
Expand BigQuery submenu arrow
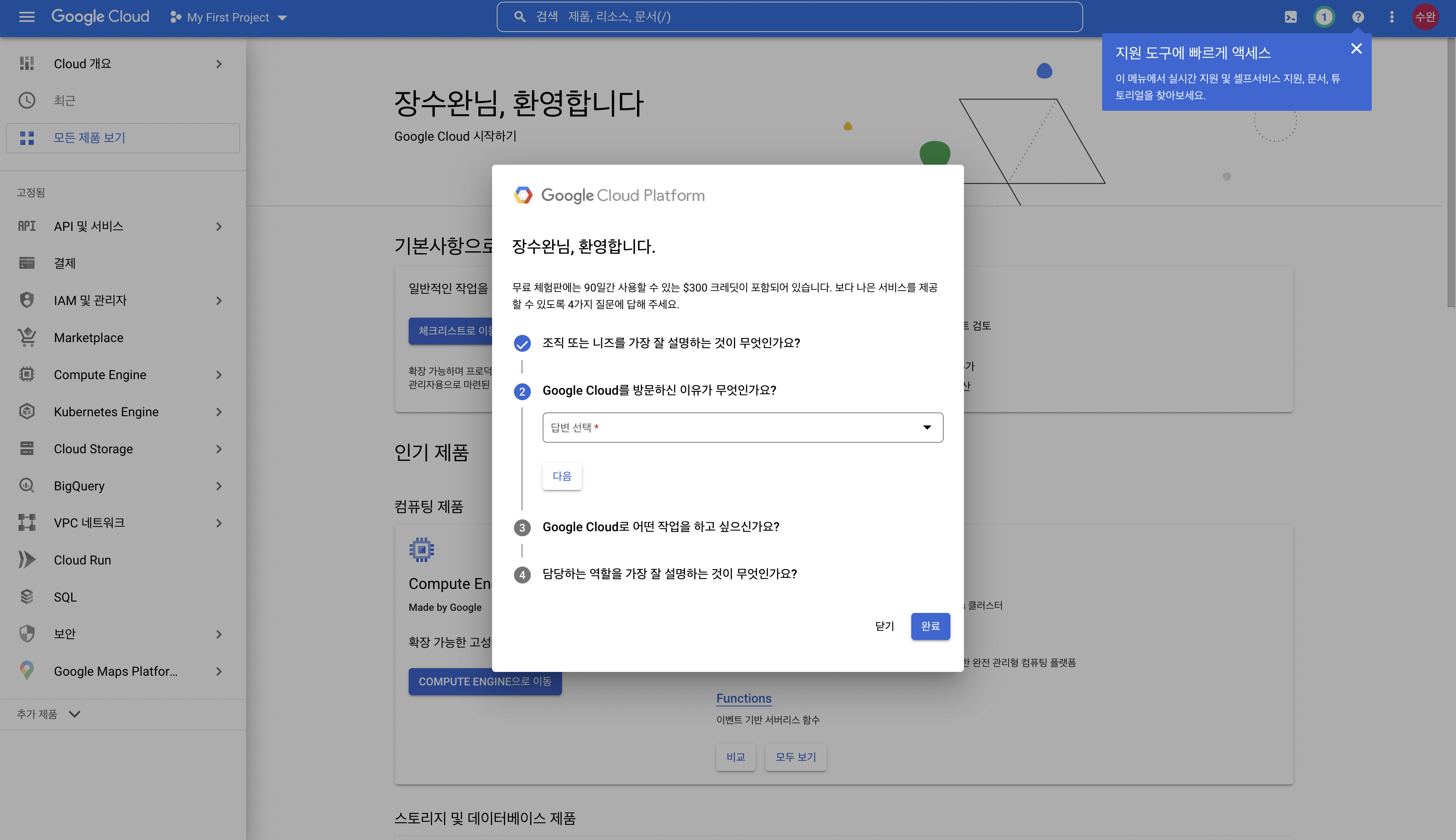[x=219, y=485]
